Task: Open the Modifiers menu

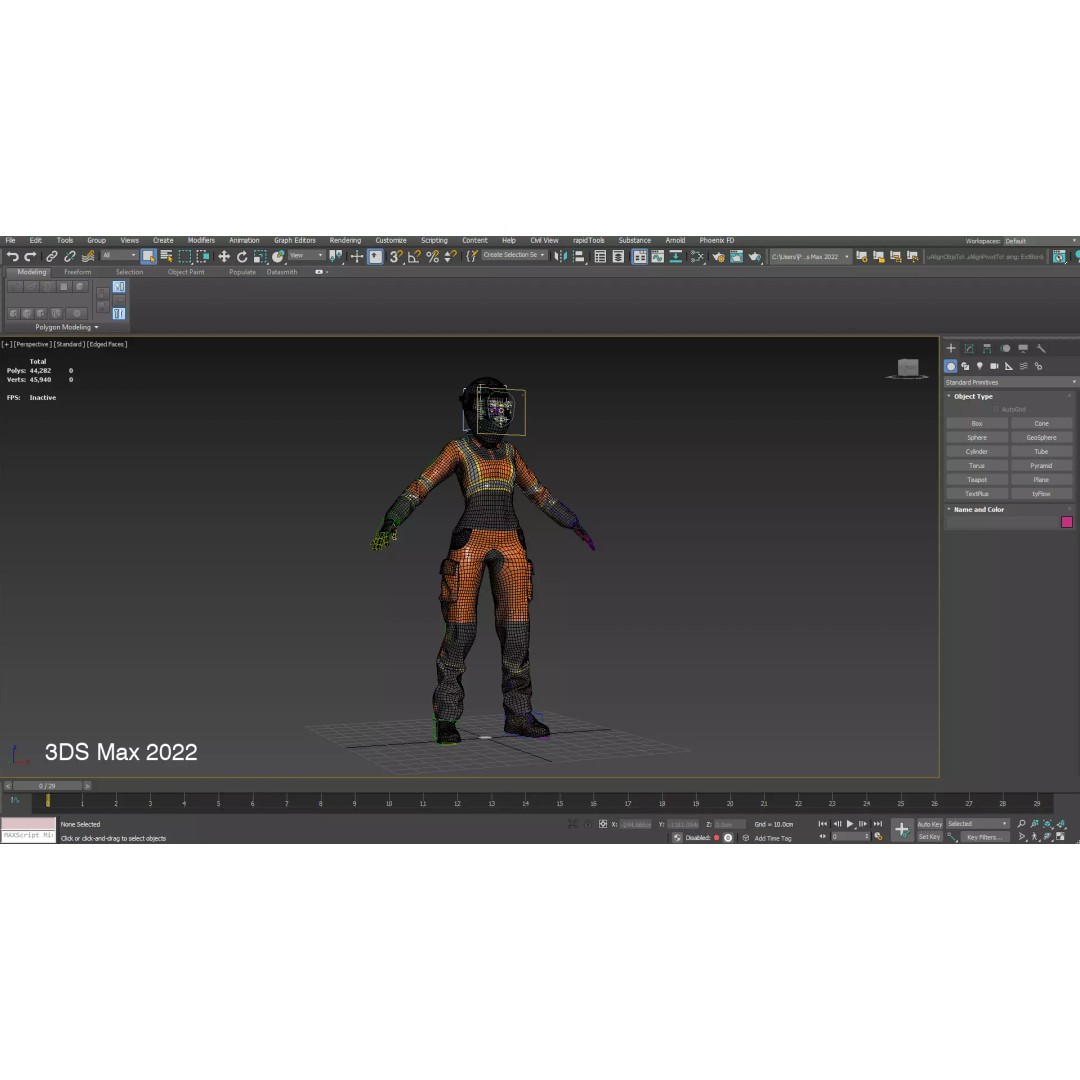Action: tap(201, 240)
